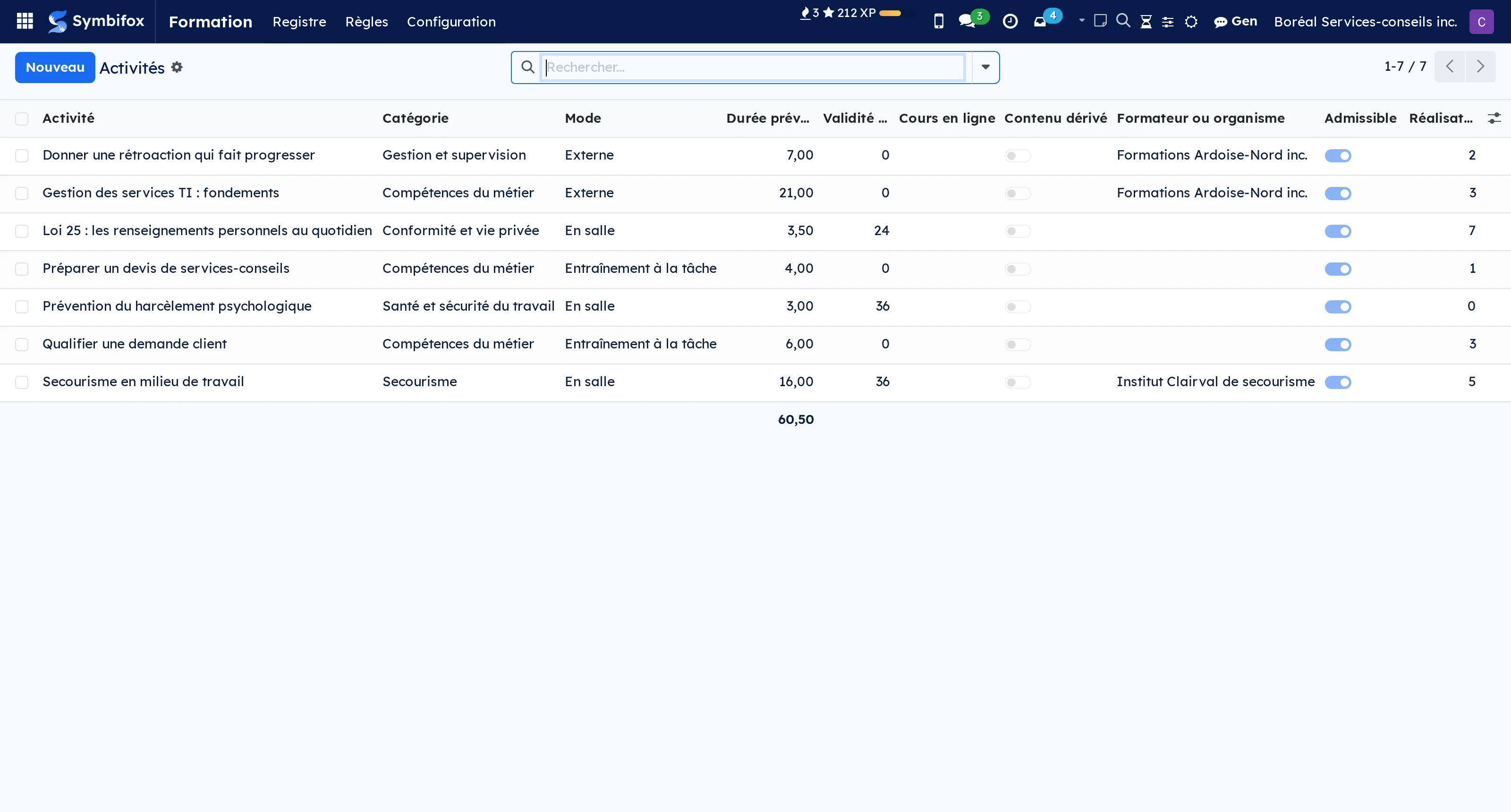Expand the small caret dropdown in the top bar
This screenshot has height=812, width=1511.
(1082, 20)
